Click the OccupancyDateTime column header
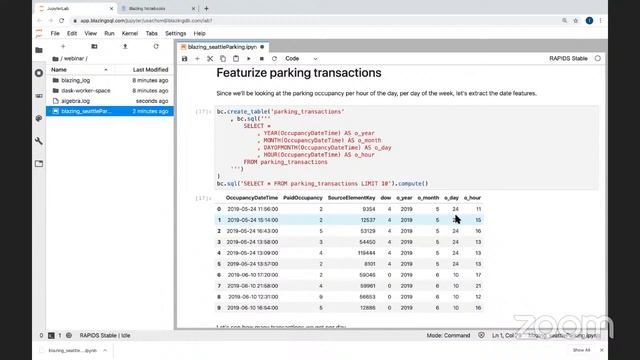640x360 pixels. [252, 198]
